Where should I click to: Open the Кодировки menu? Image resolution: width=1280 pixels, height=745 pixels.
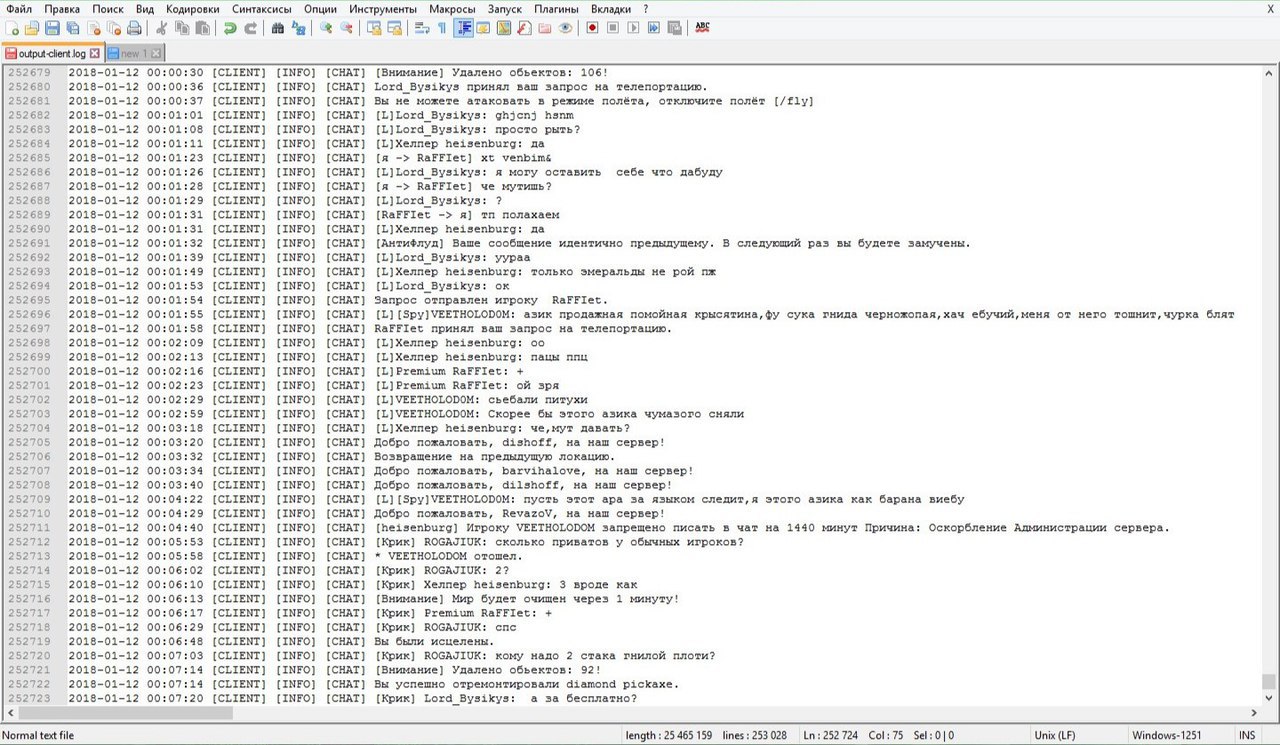click(193, 8)
